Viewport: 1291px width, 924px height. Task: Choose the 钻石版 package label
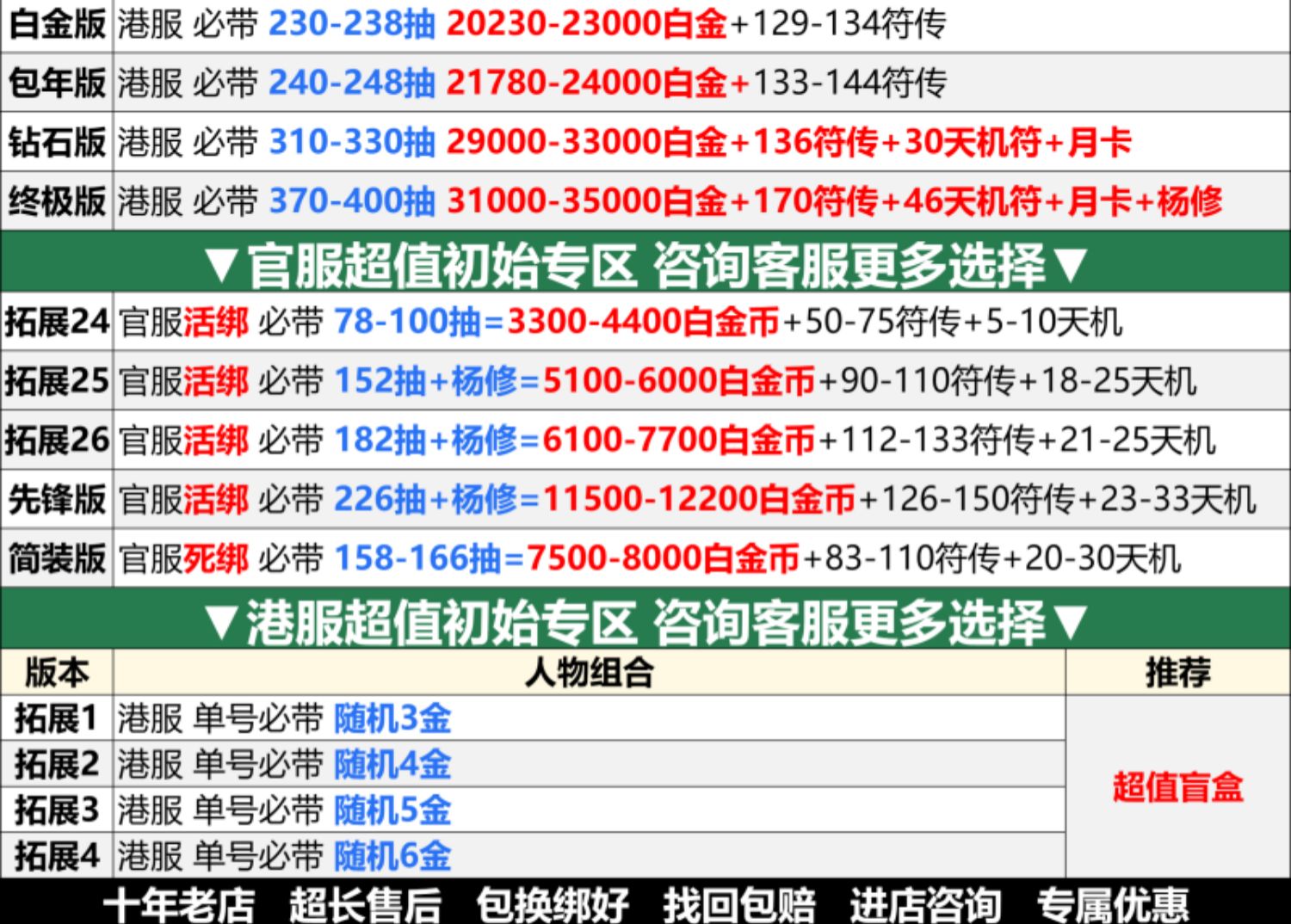point(57,142)
